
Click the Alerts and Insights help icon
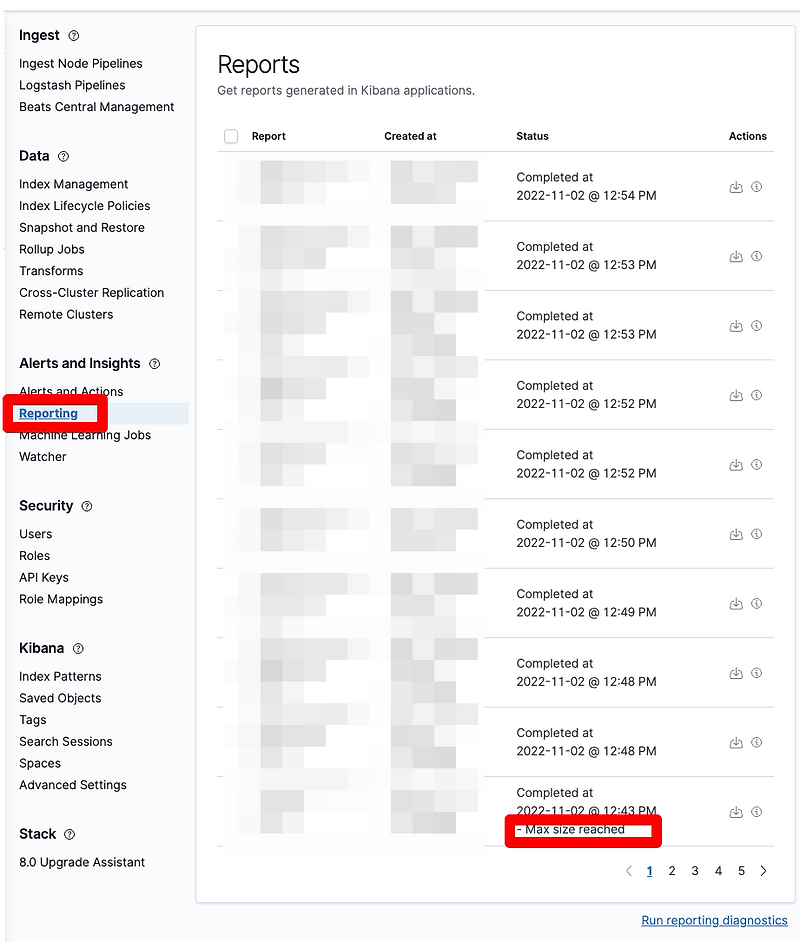(155, 363)
